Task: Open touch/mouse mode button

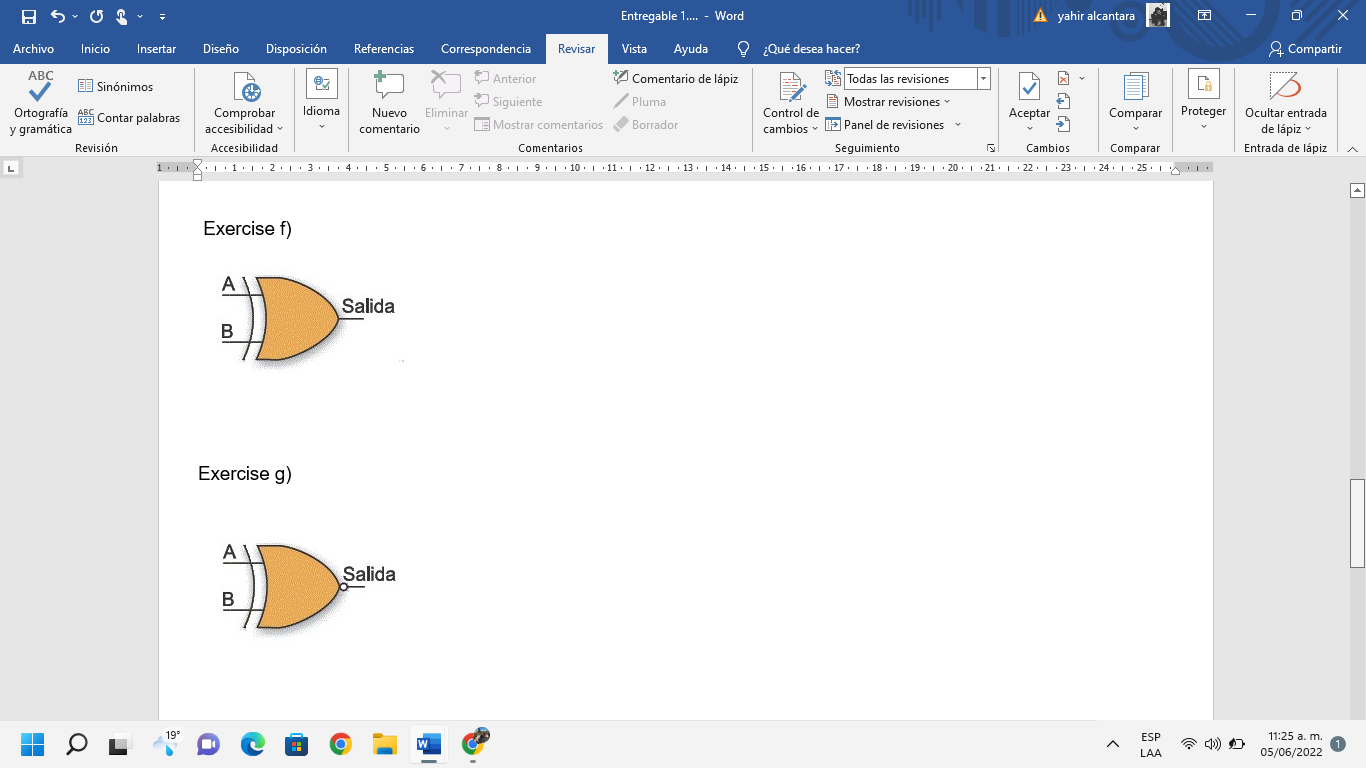Action: point(122,16)
